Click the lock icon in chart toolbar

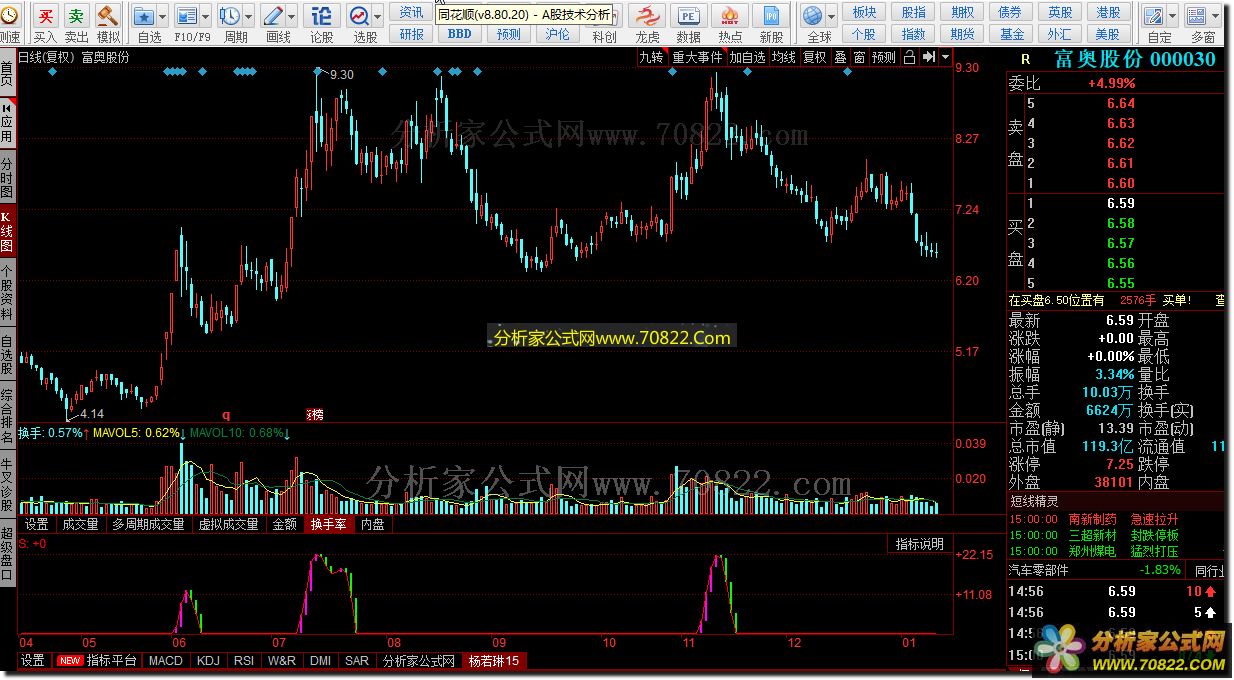coord(909,57)
